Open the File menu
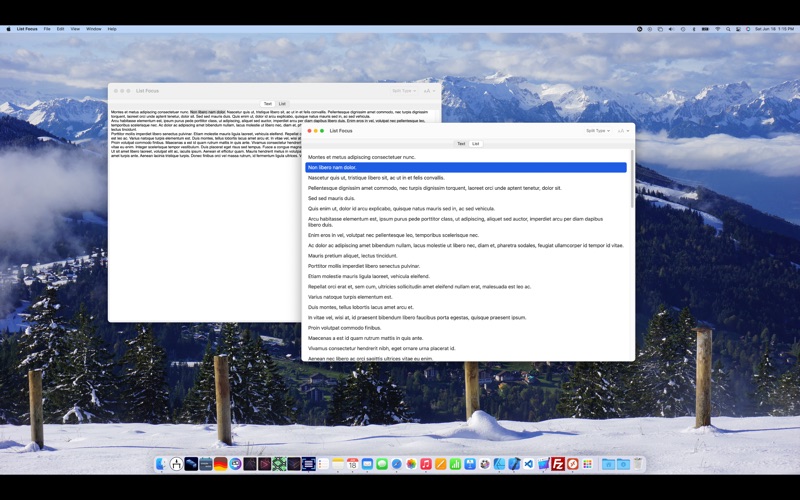Image resolution: width=800 pixels, height=500 pixels. pyautogui.click(x=47, y=29)
